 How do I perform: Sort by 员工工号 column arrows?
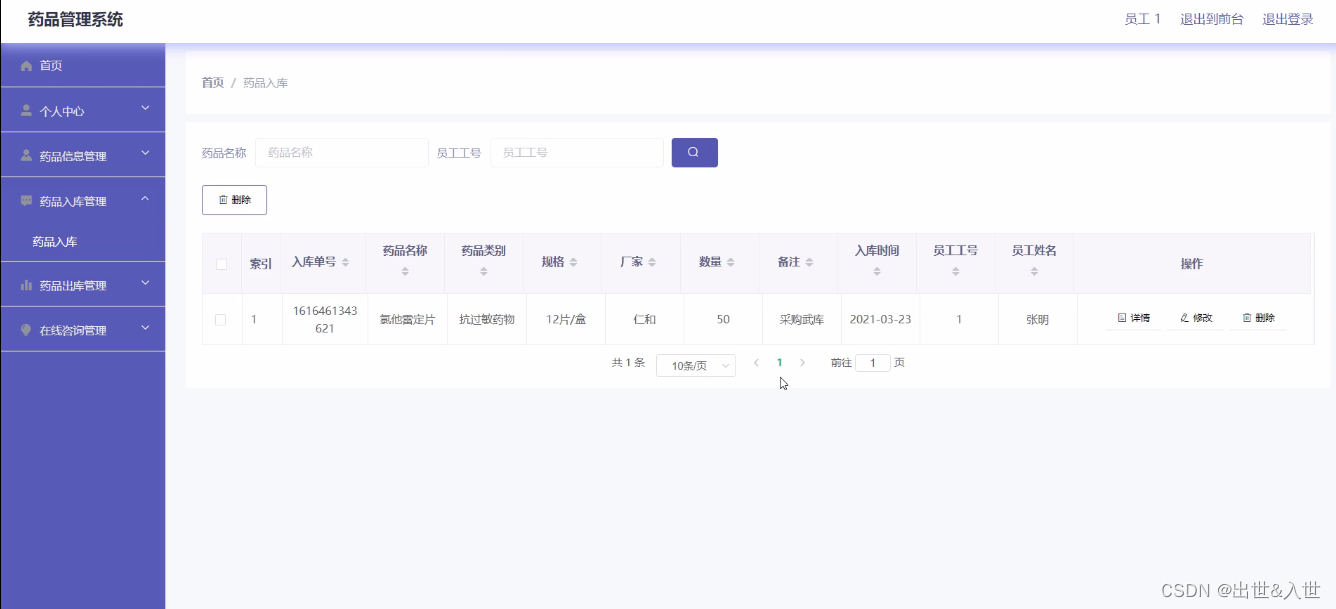coord(956,271)
